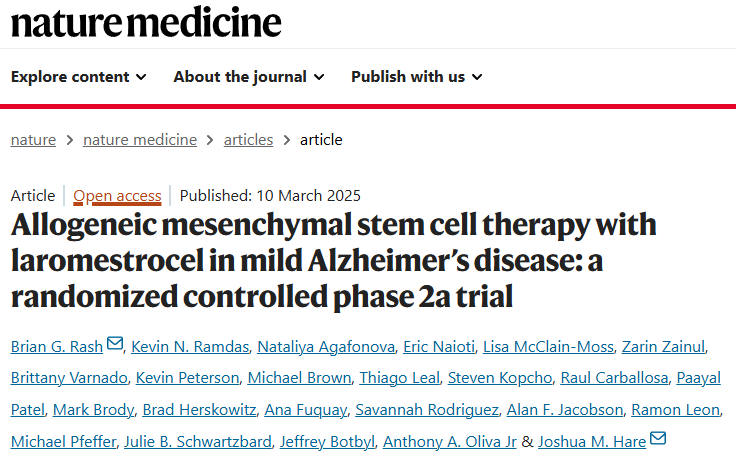
Task: Select author Nataliya Agafonova
Action: click(320, 347)
